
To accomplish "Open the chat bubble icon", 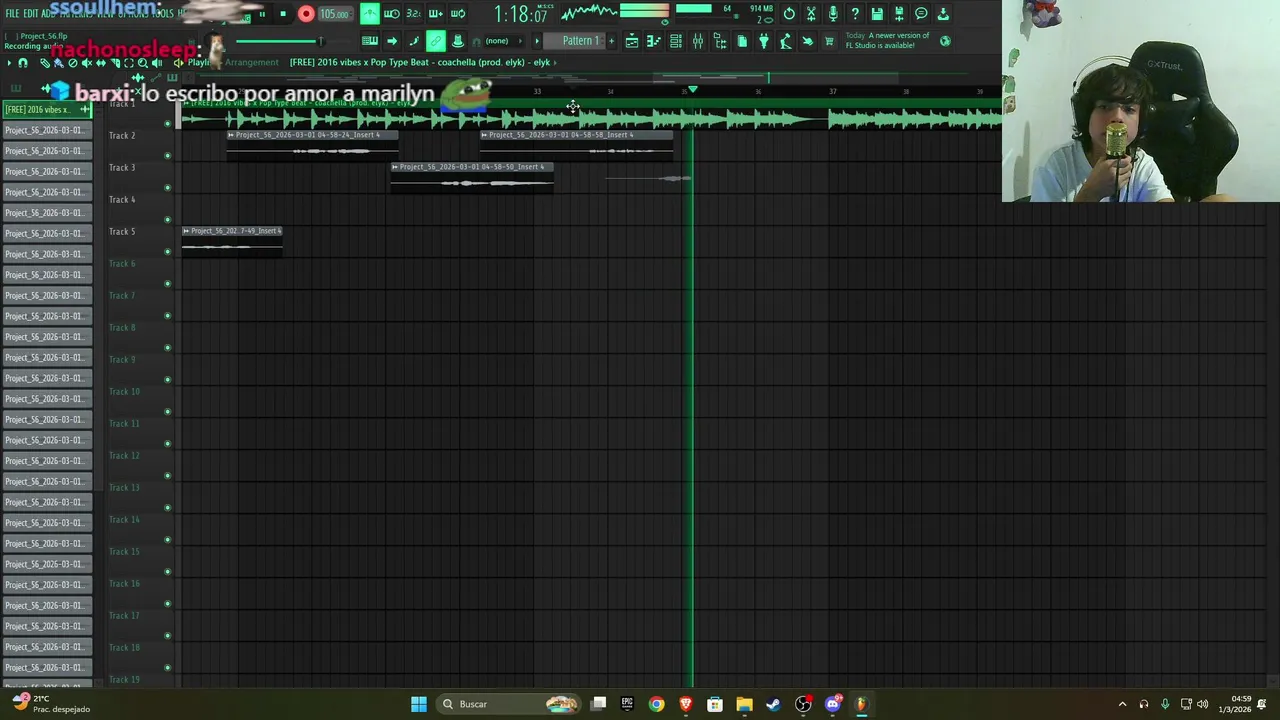I will 921,14.
